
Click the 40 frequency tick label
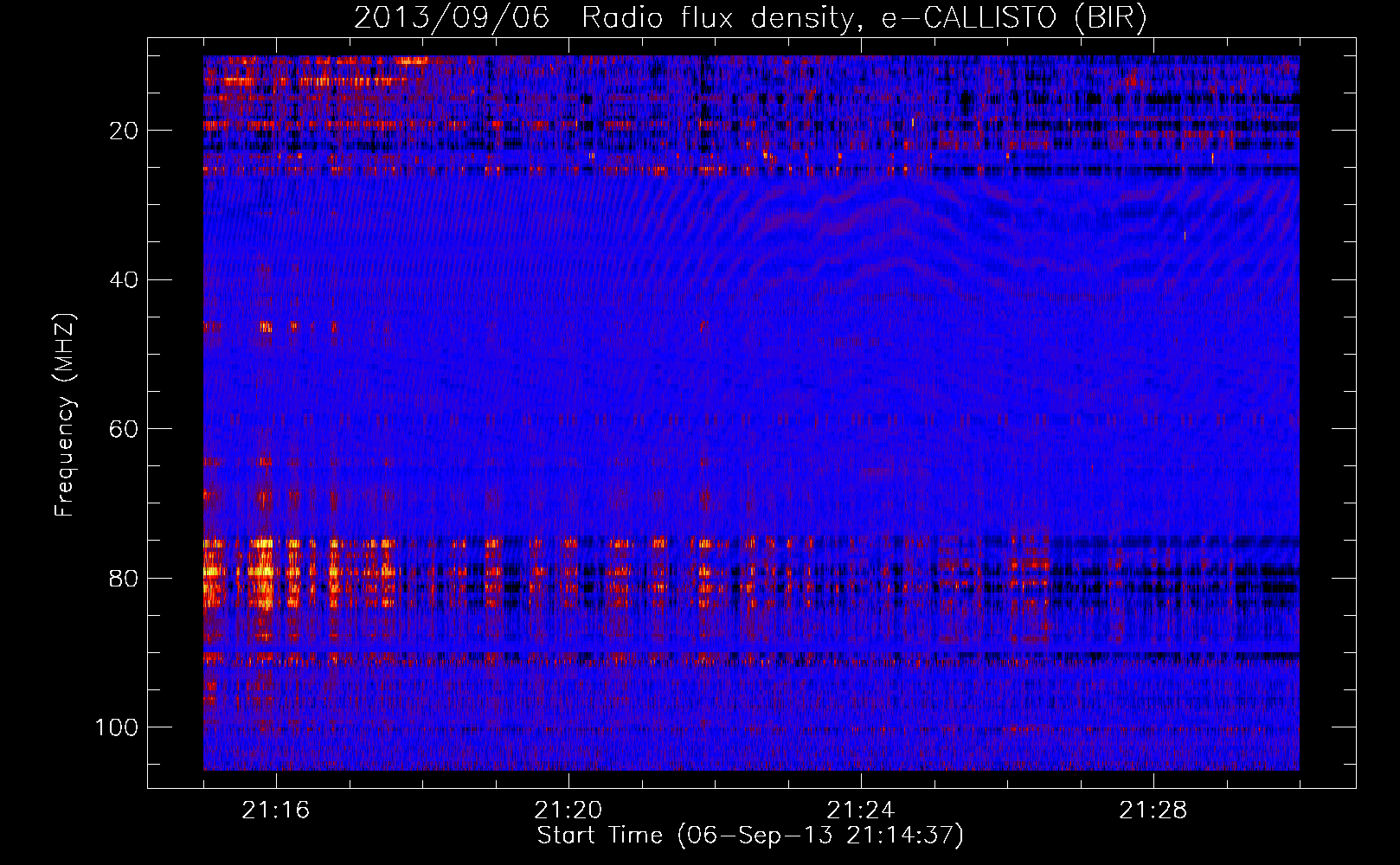pyautogui.click(x=125, y=279)
